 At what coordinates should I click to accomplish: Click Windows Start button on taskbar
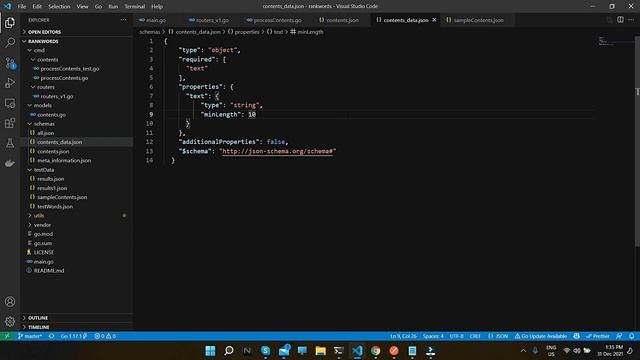click(x=210, y=351)
